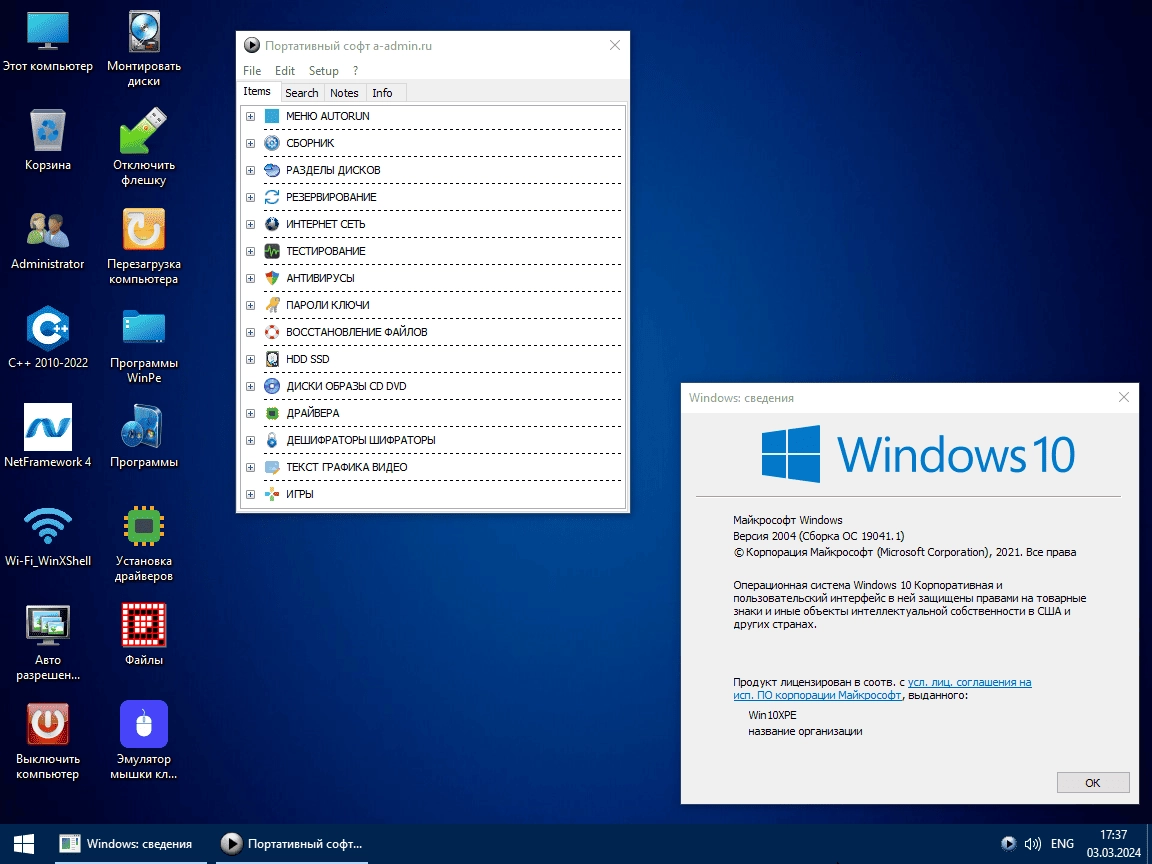The height and width of the screenshot is (864, 1152).
Task: Select the Корзина recycle bin icon
Action: 48,140
